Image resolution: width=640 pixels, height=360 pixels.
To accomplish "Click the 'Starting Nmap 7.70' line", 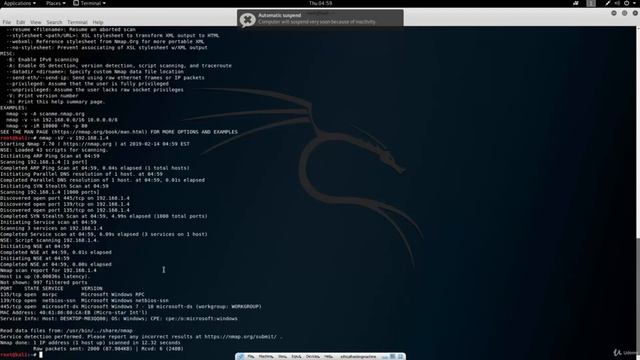I will [x=95, y=144].
